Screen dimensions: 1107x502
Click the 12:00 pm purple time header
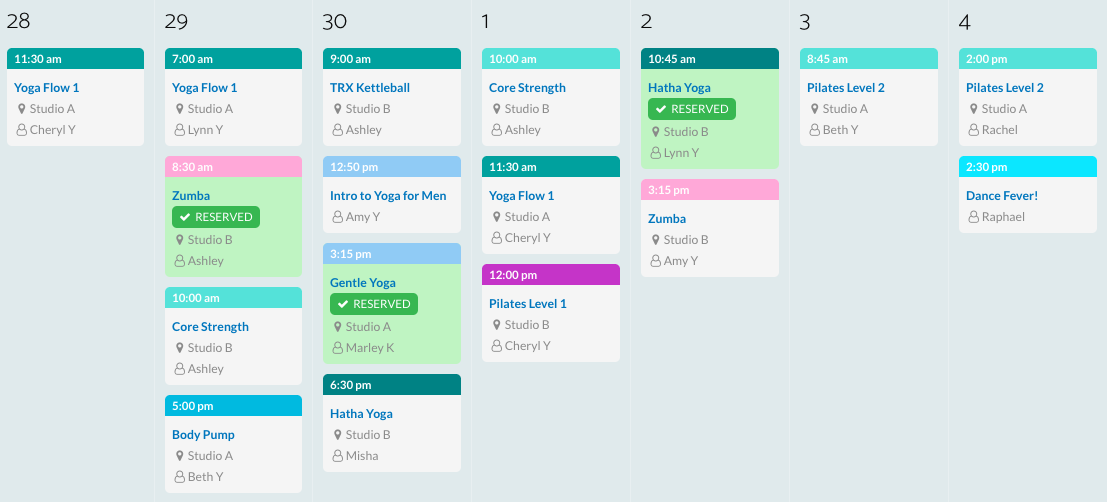pos(550,275)
